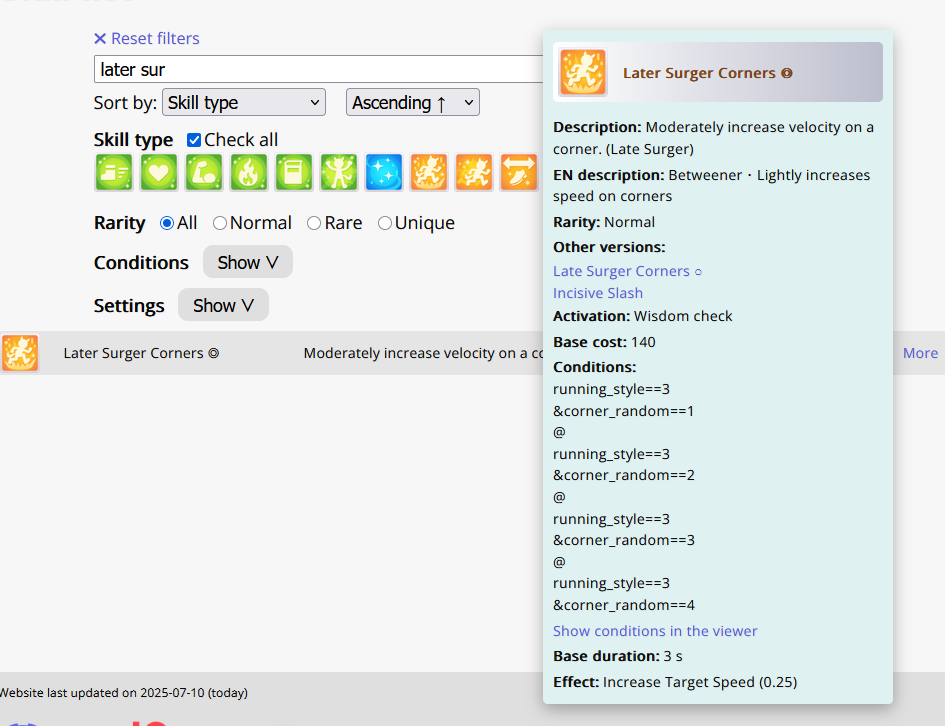Toggle the Check all checkbox
Screen dimensions: 945x726
[194, 140]
